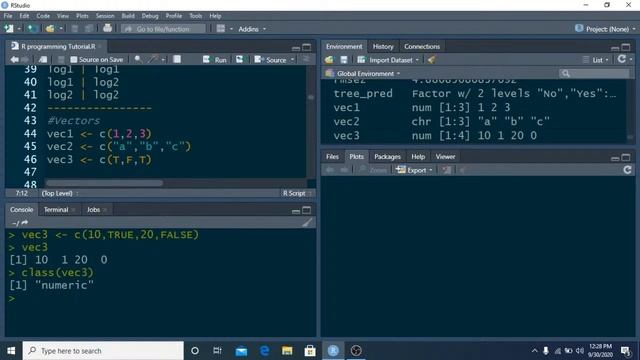Maximize the source editor pane
640x360 pixels.
307,47
